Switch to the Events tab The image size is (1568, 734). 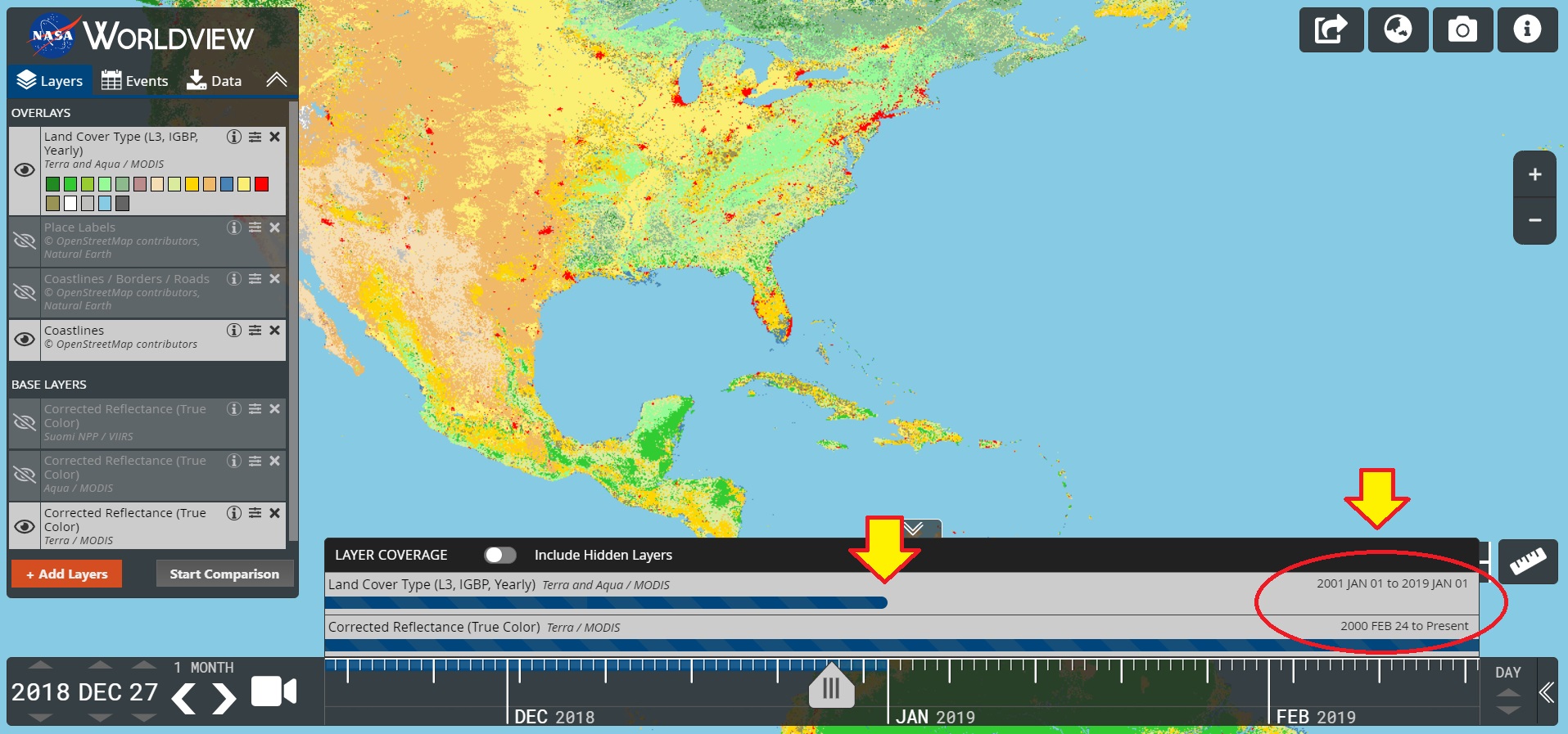[x=135, y=81]
